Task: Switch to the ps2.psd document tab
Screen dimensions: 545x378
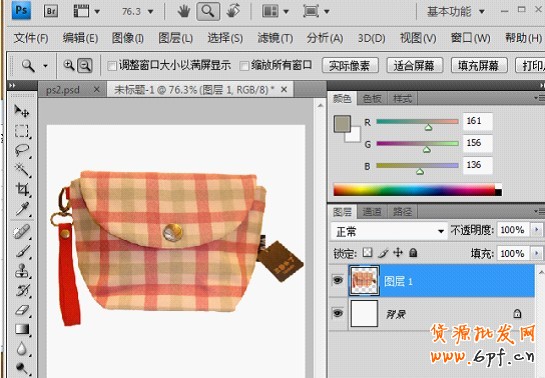Action: tap(63, 90)
